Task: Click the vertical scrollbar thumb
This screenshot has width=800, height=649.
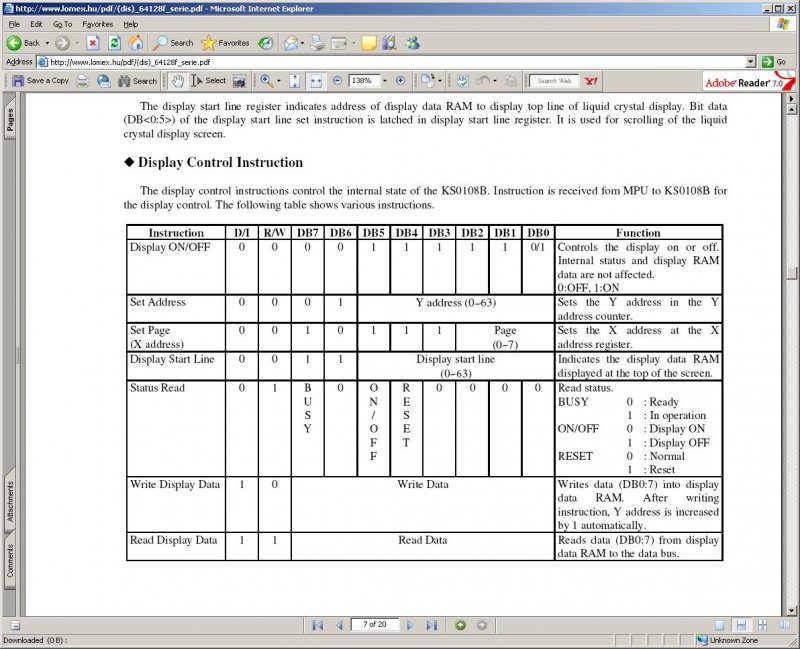Action: click(x=791, y=273)
